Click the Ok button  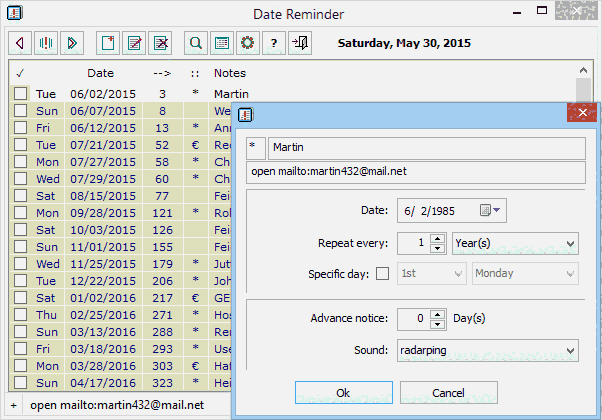pyautogui.click(x=343, y=393)
